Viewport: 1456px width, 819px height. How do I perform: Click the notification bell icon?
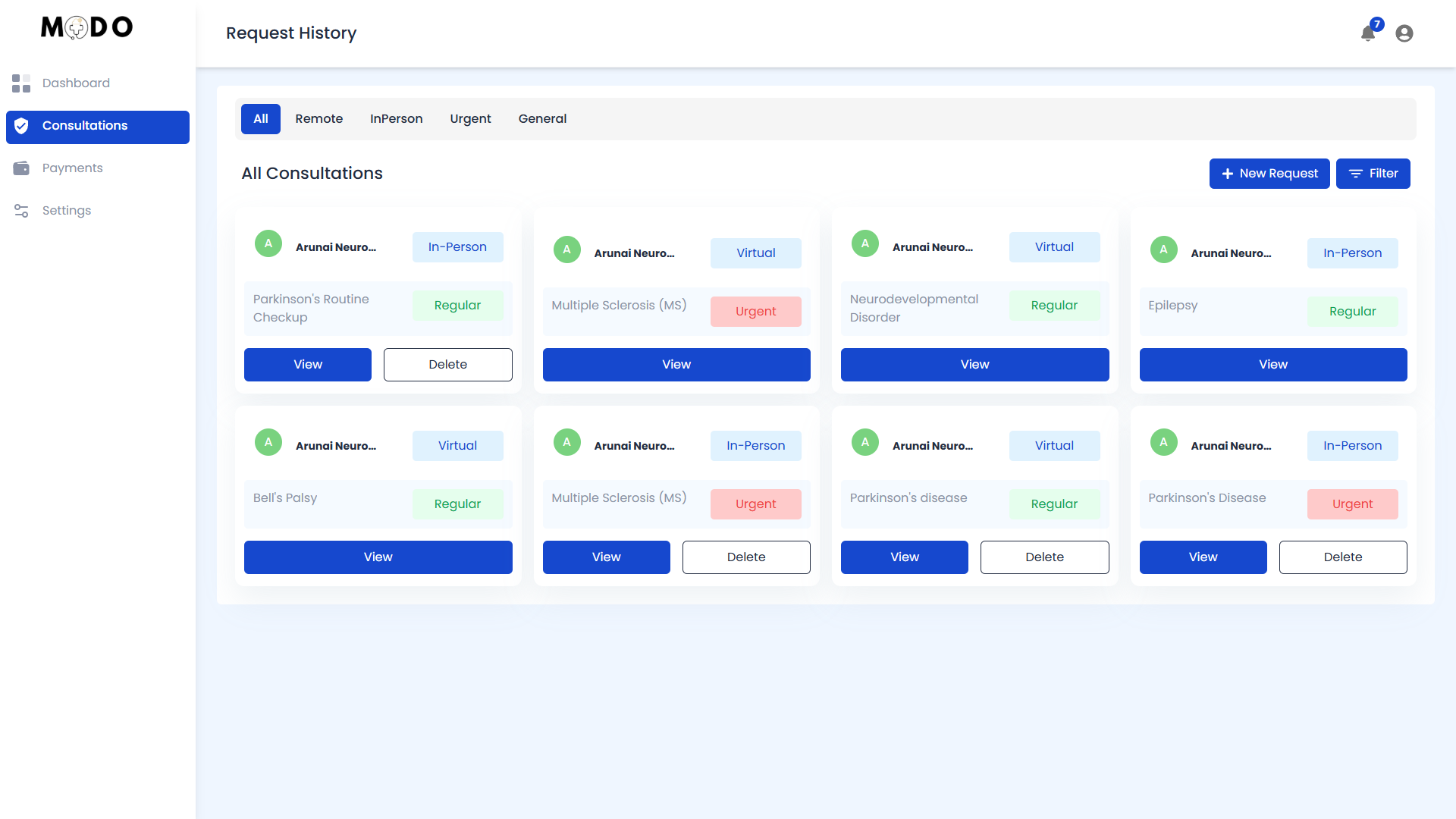[1367, 33]
